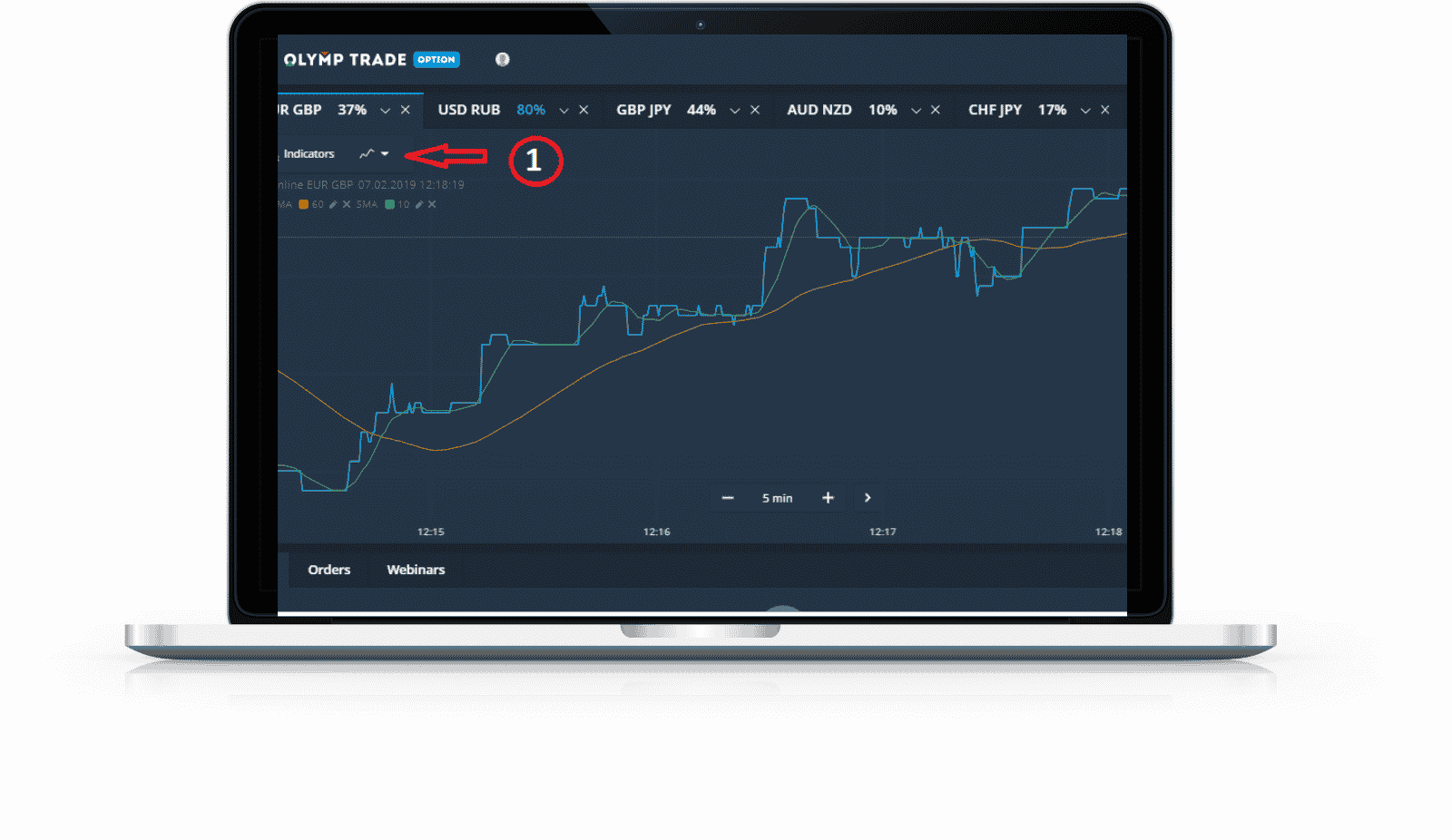Screen dimensions: 1452x840
Task: Close the GBP JPY tab
Action: coord(755,110)
